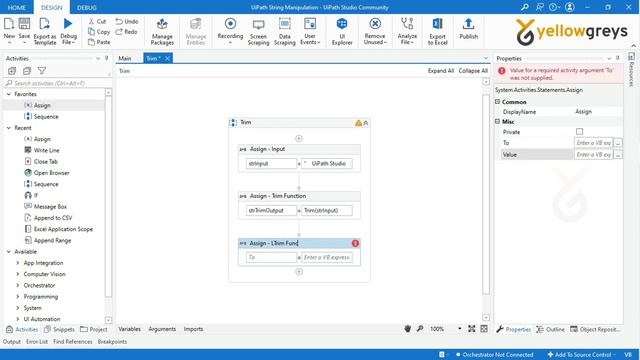Switch to DEBUG ribbon tab
Viewport: 640px width, 360px height.
pyautogui.click(x=87, y=7)
